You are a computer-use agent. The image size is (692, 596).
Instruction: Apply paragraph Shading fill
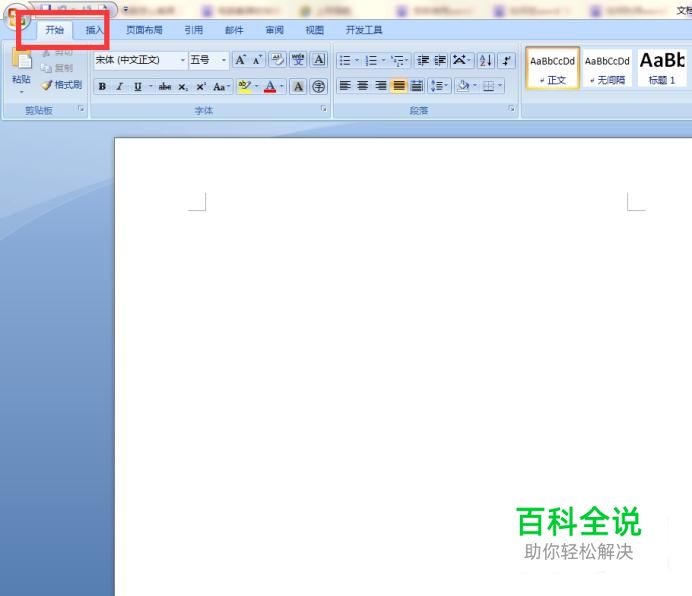463,85
